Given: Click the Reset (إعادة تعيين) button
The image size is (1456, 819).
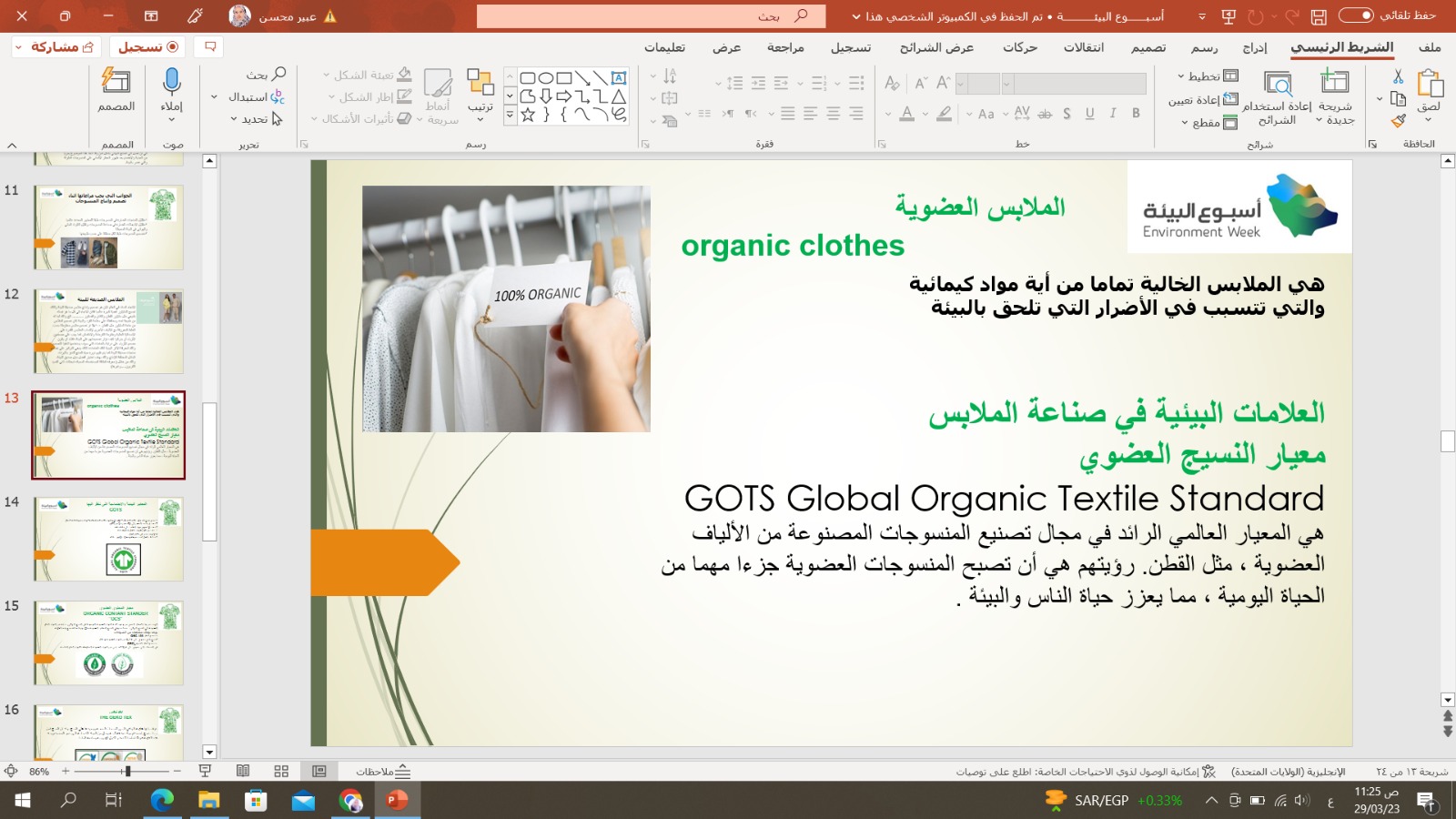Looking at the screenshot, I should click(1203, 100).
